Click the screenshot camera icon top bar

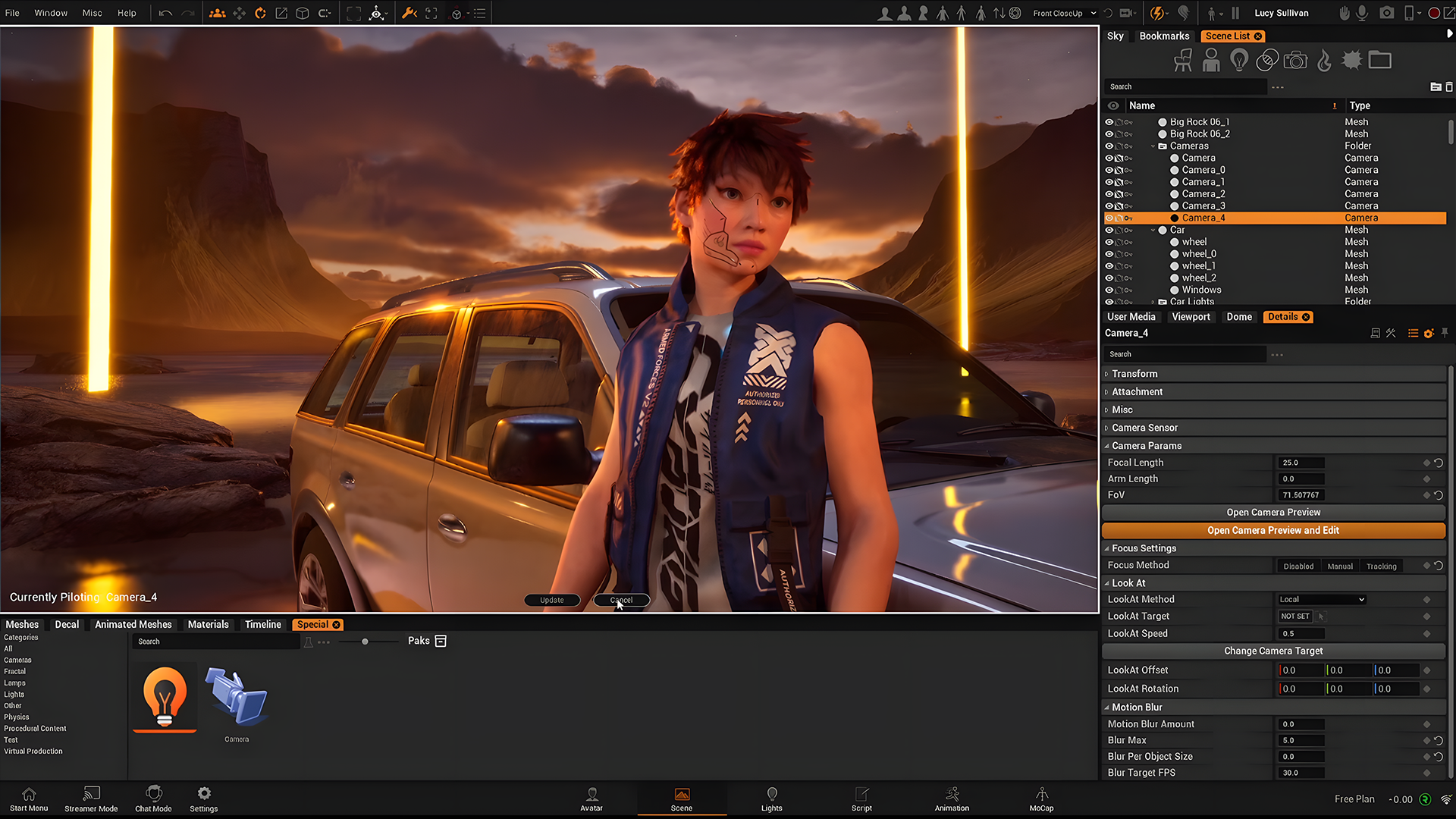tap(1387, 13)
